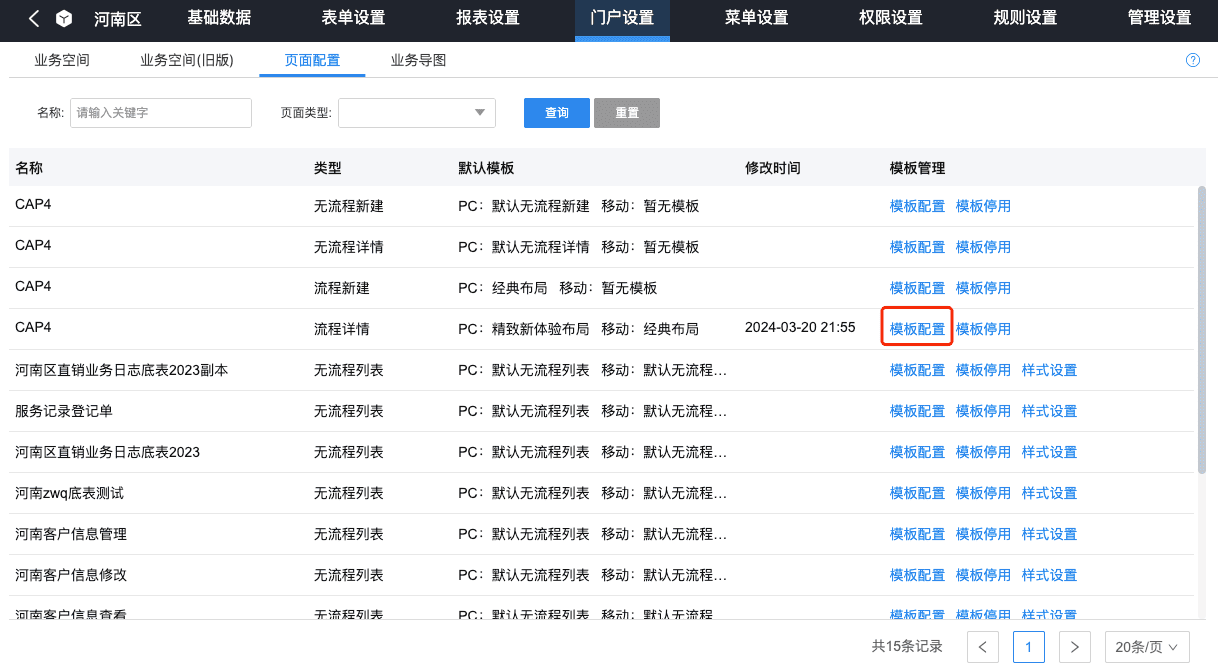Switch to 业务空间(旧版) tab
The image size is (1218, 672).
[187, 60]
